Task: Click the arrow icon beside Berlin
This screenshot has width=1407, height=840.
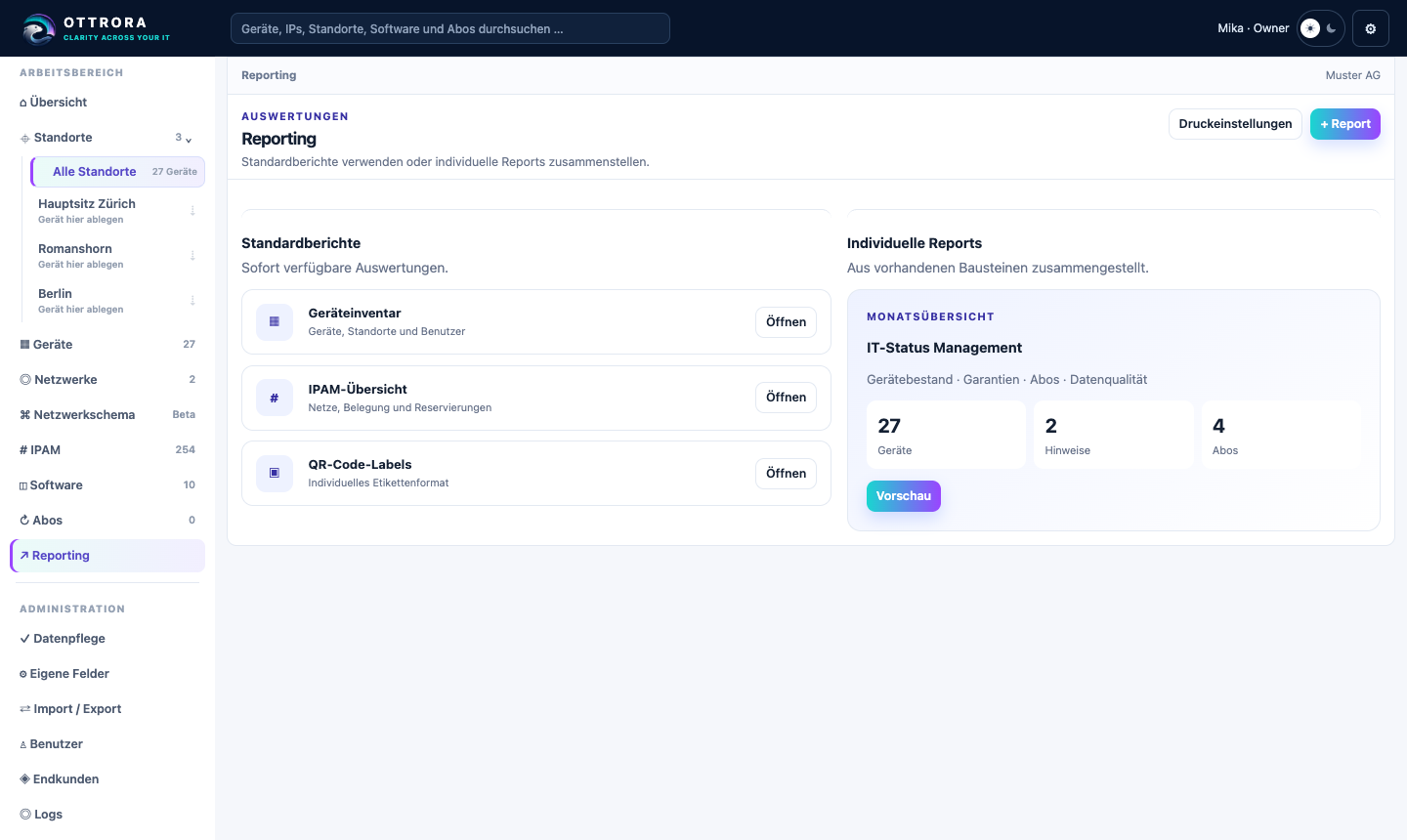Action: (192, 301)
